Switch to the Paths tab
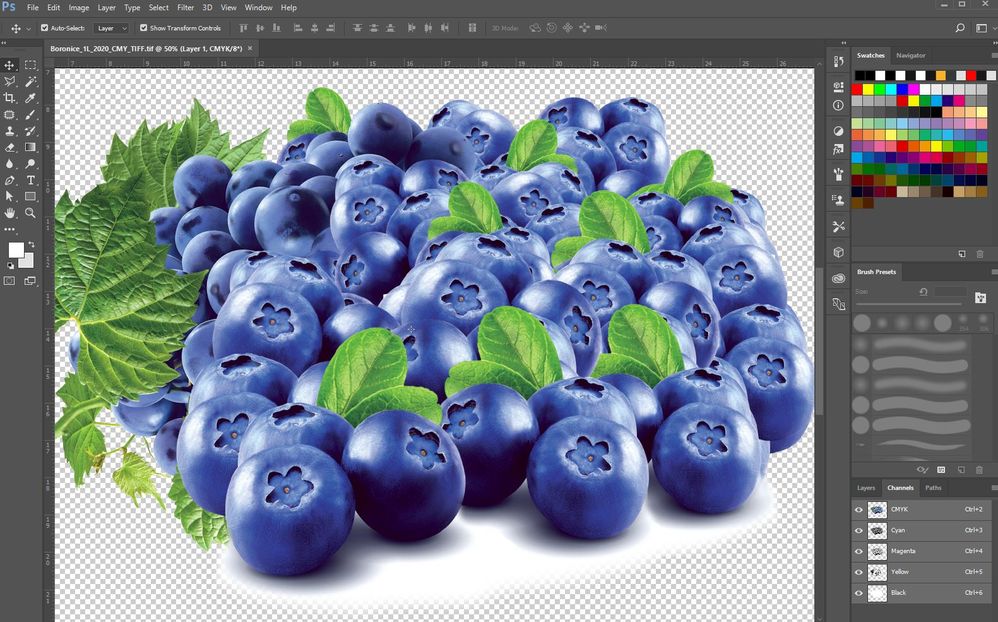 tap(933, 488)
